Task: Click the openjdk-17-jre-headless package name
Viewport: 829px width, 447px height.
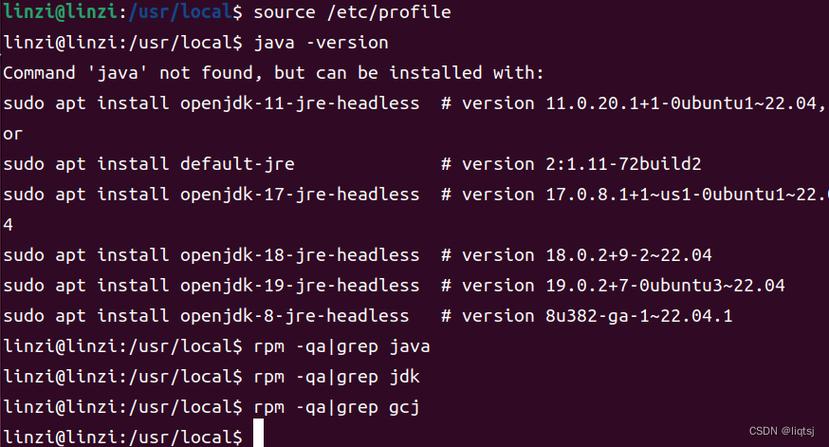Action: click(x=300, y=194)
